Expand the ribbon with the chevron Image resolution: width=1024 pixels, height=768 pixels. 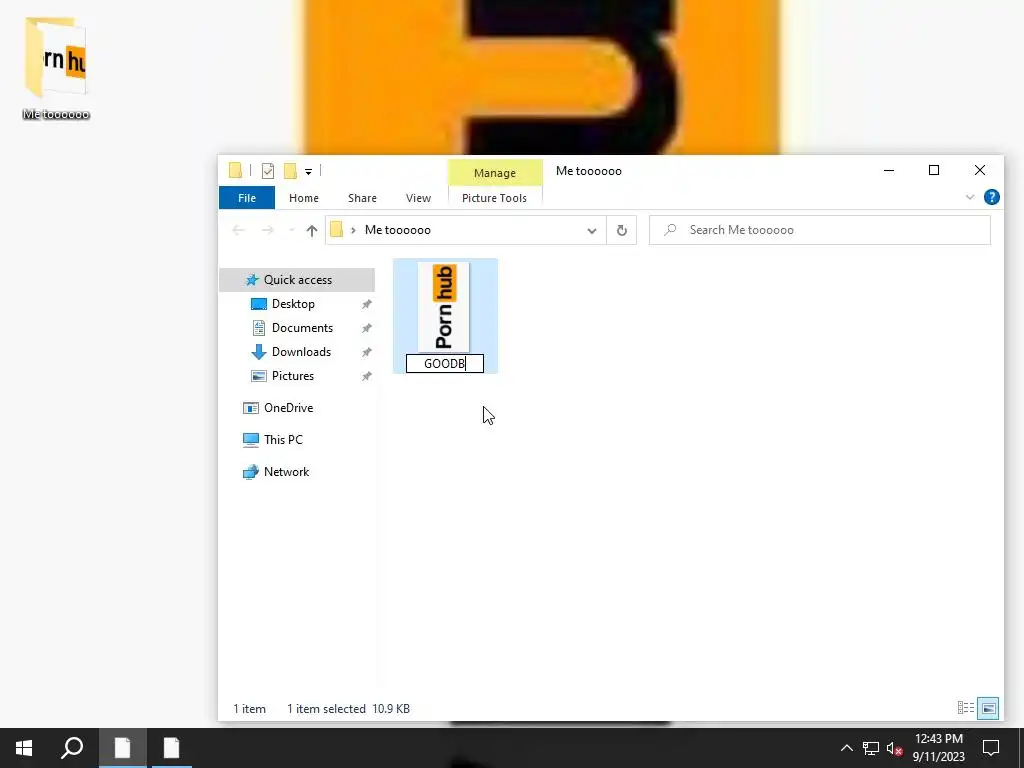(970, 197)
